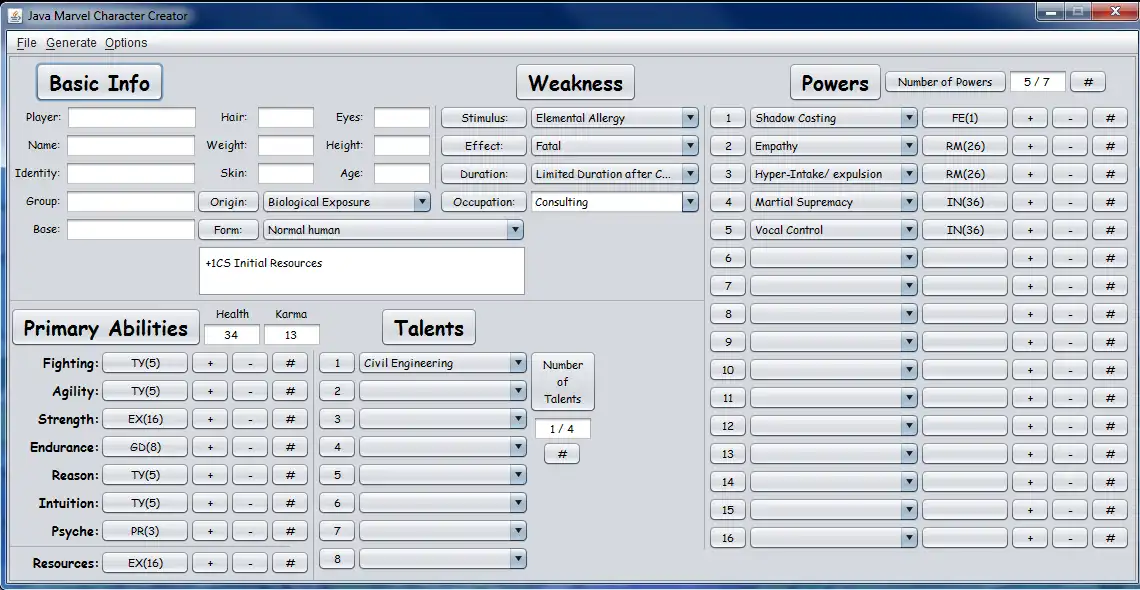The image size is (1140, 590).
Task: Click talent slot number 1 button
Action: (x=337, y=363)
